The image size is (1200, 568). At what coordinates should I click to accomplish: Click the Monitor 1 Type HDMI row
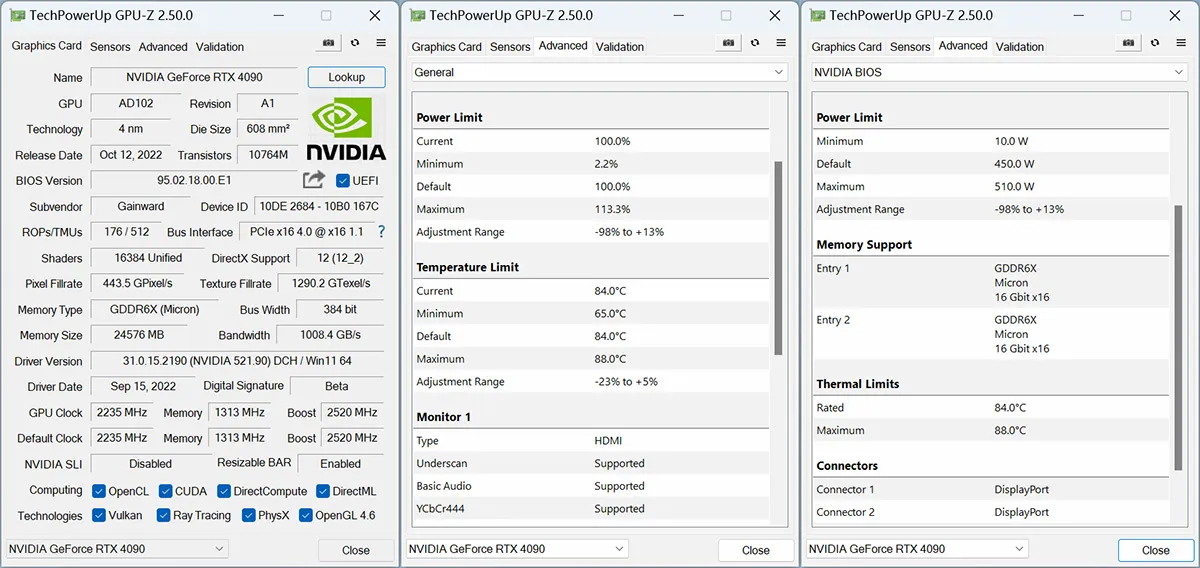[x=592, y=441]
